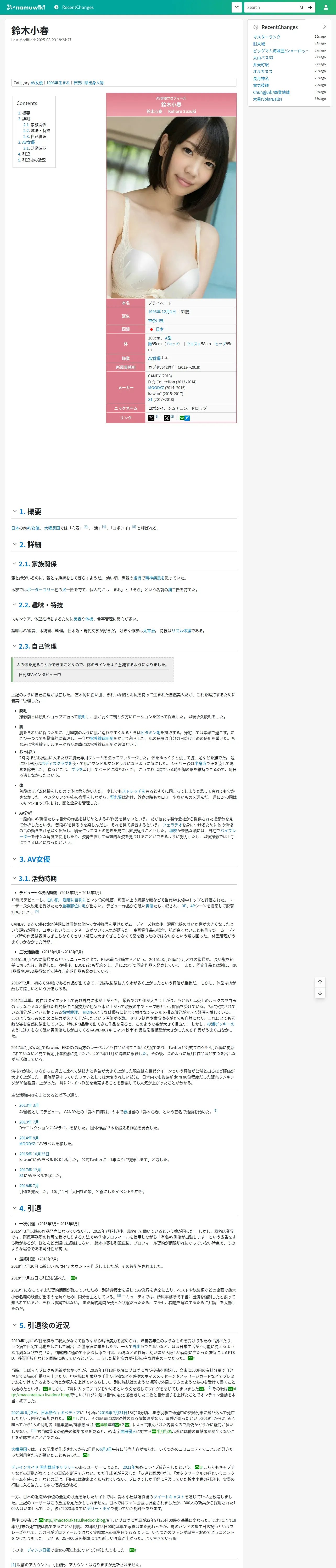Open the 長月神名 recent change link
The width and height of the screenshot is (336, 1568).
point(261,78)
